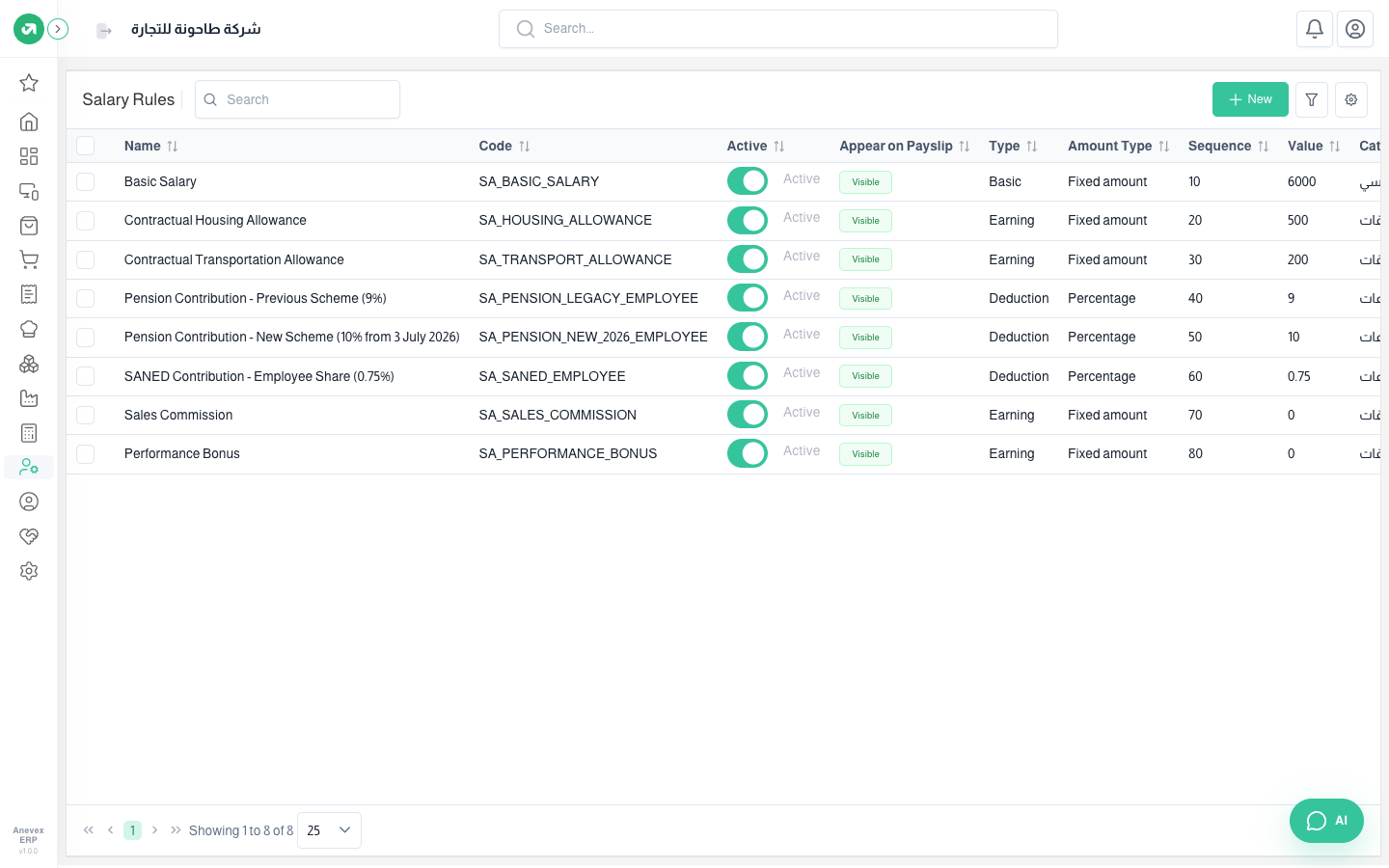Click the global Search field at top

coord(778,29)
